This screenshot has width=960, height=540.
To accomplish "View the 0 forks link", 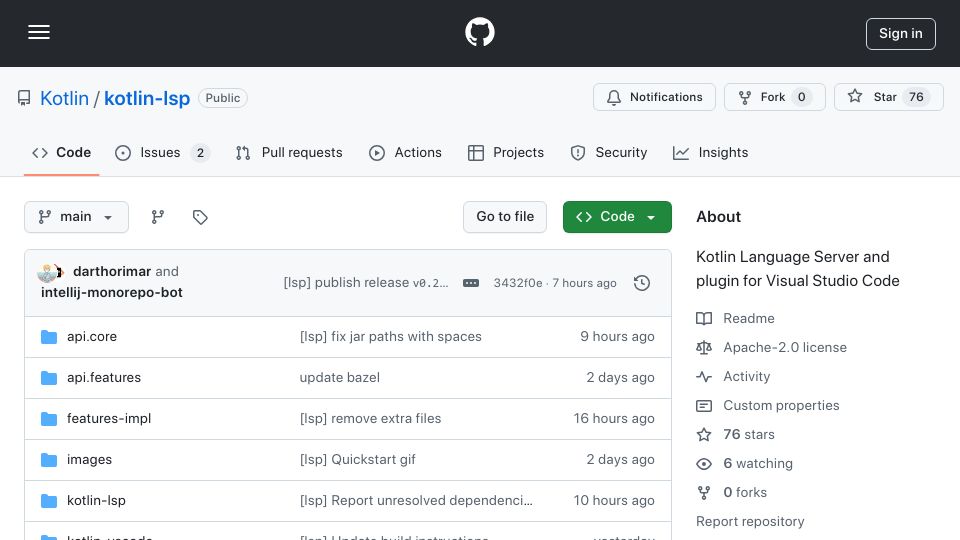I will (745, 492).
